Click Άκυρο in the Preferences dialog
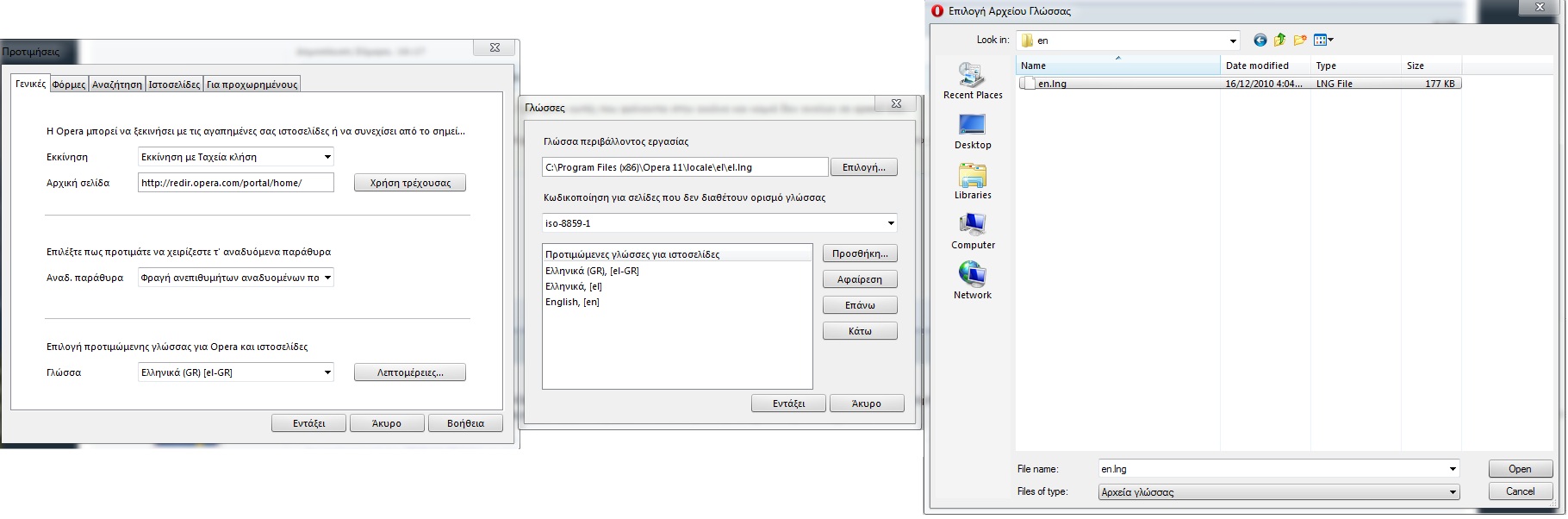The height and width of the screenshot is (519, 1568). pyautogui.click(x=387, y=423)
